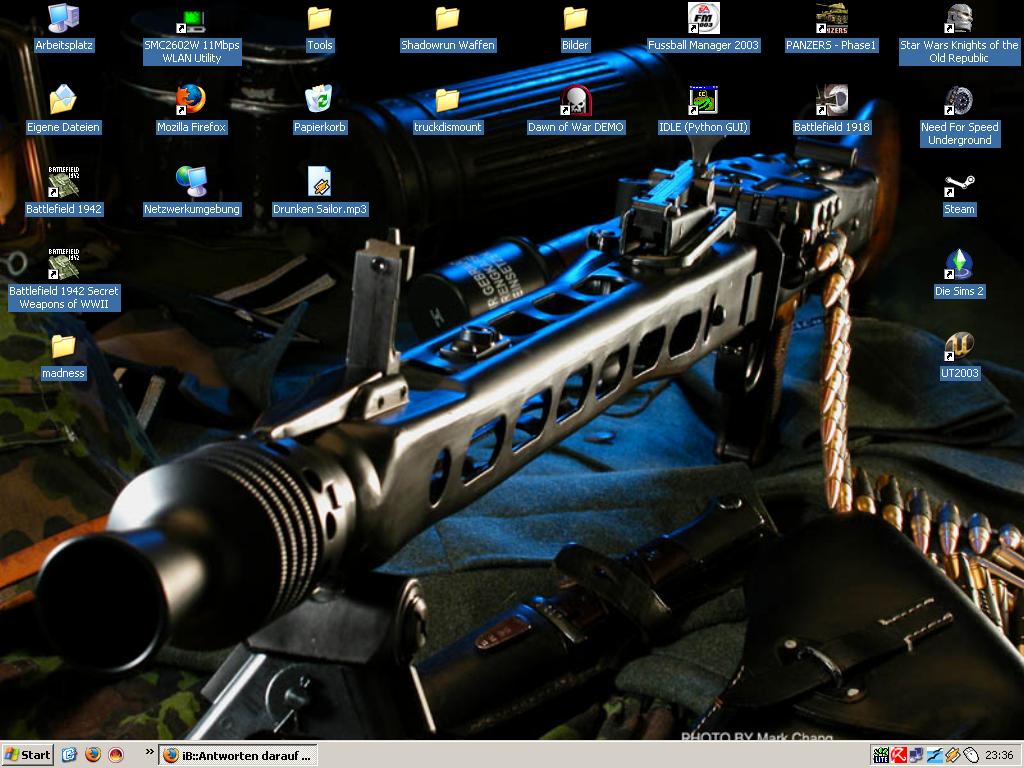The width and height of the screenshot is (1024, 768).
Task: Click the Arbeitsplatz icon
Action: [64, 19]
